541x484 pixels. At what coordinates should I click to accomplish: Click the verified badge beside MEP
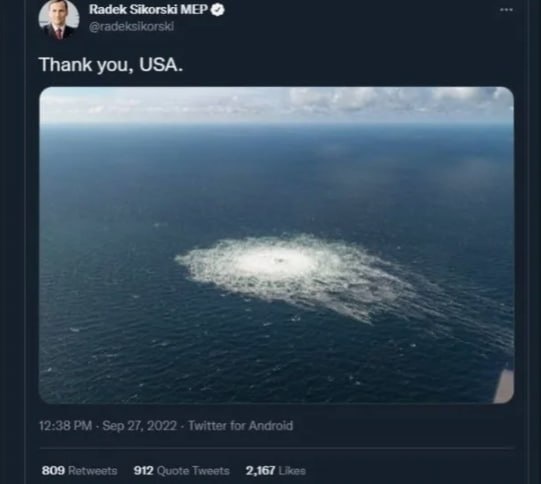(x=217, y=10)
